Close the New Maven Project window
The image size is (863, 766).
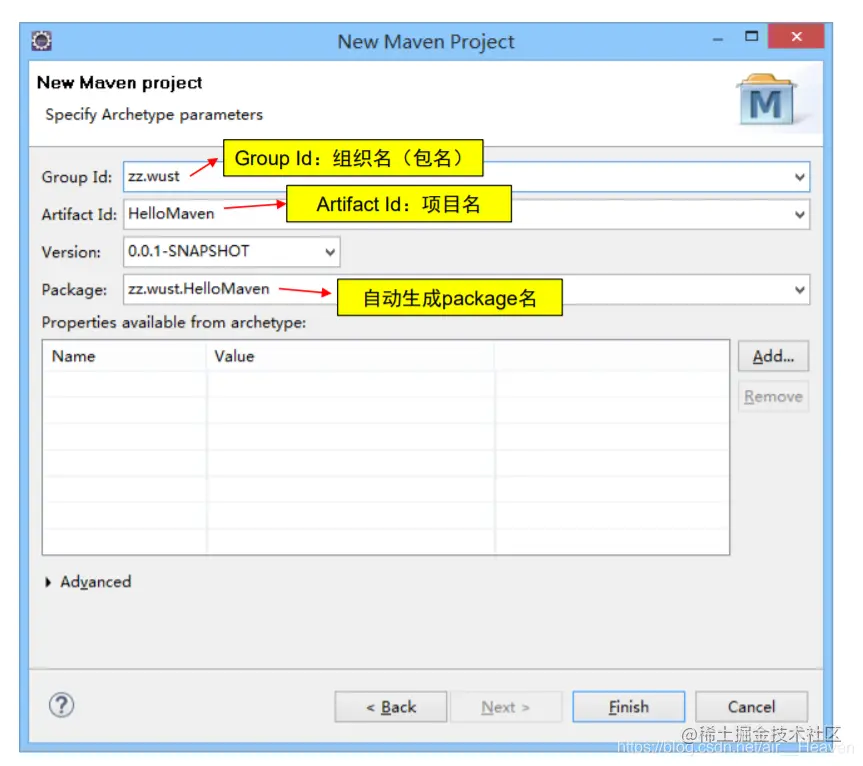click(796, 36)
